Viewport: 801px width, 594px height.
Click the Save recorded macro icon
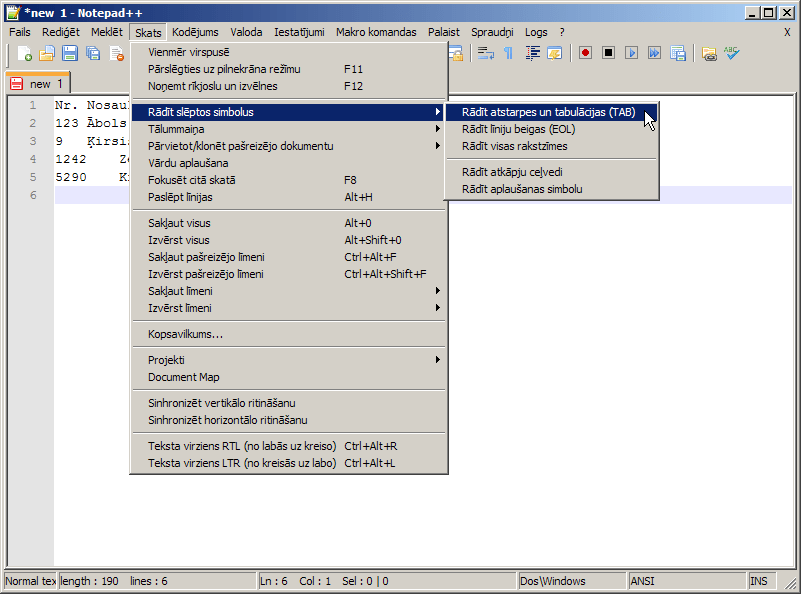(x=678, y=53)
